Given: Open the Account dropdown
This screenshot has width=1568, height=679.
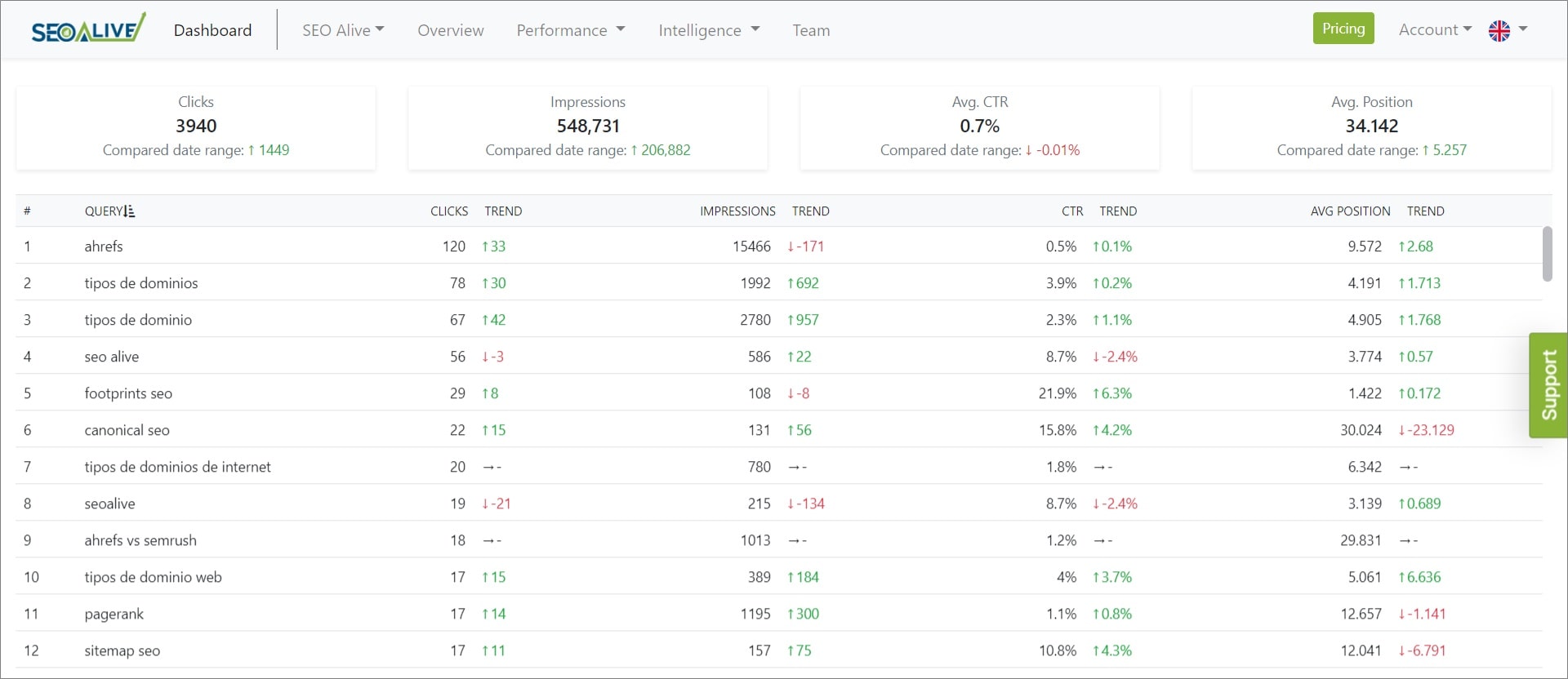Looking at the screenshot, I should (x=1435, y=29).
